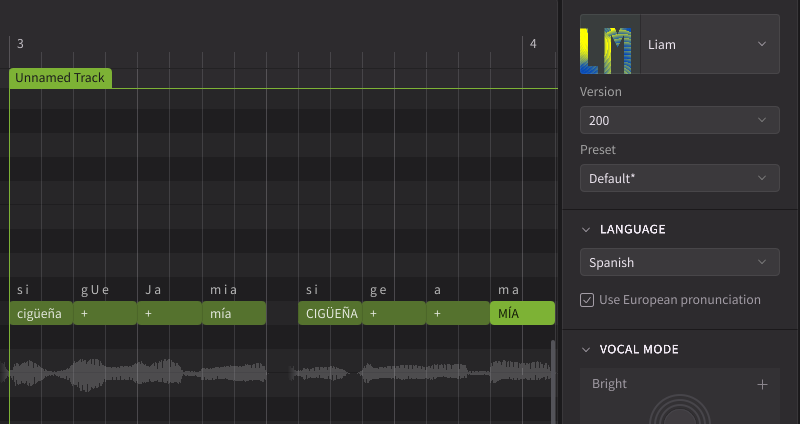
Task: Open the Liam singer dropdown
Action: pyautogui.click(x=710, y=44)
